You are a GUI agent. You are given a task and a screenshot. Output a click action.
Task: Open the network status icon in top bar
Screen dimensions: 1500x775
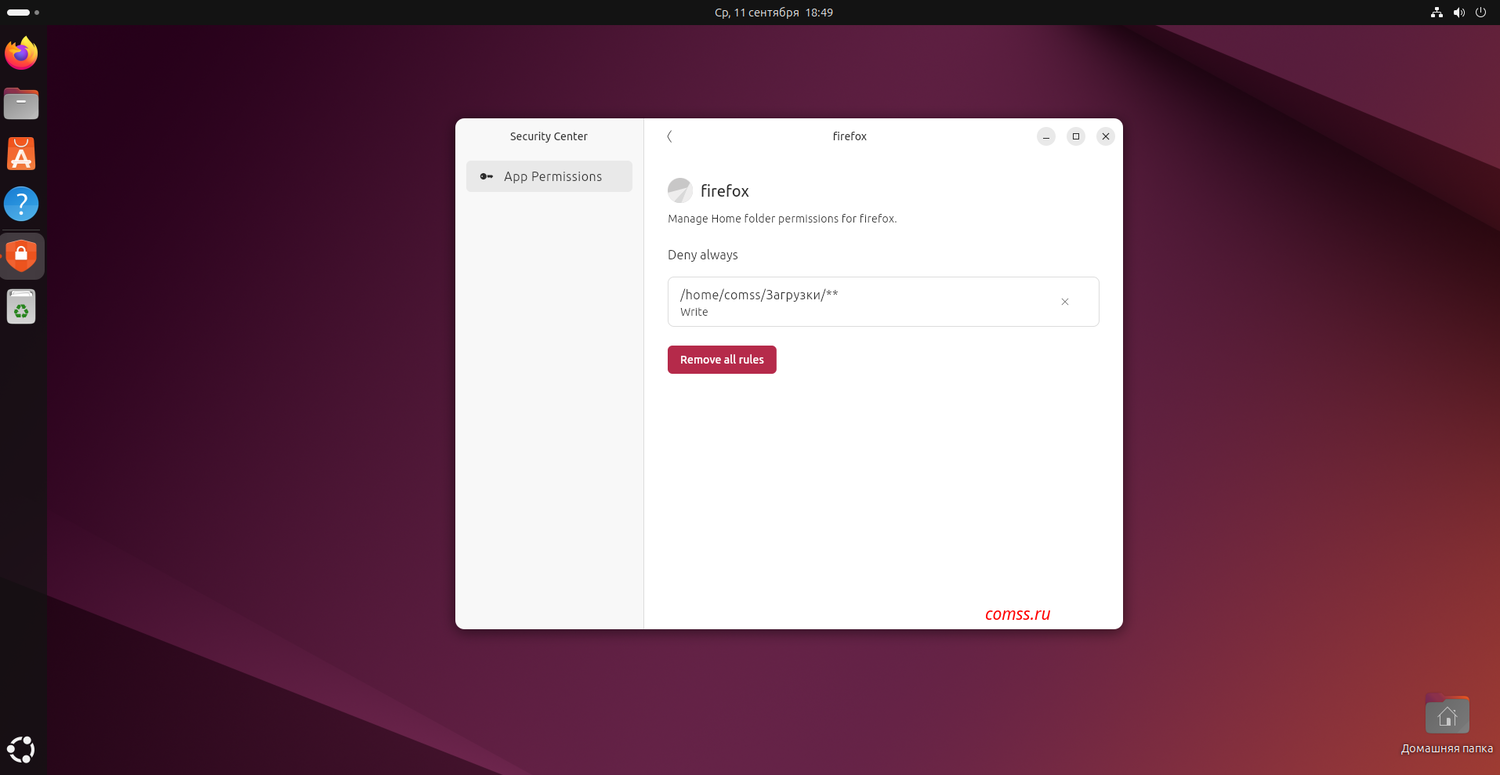(x=1436, y=13)
